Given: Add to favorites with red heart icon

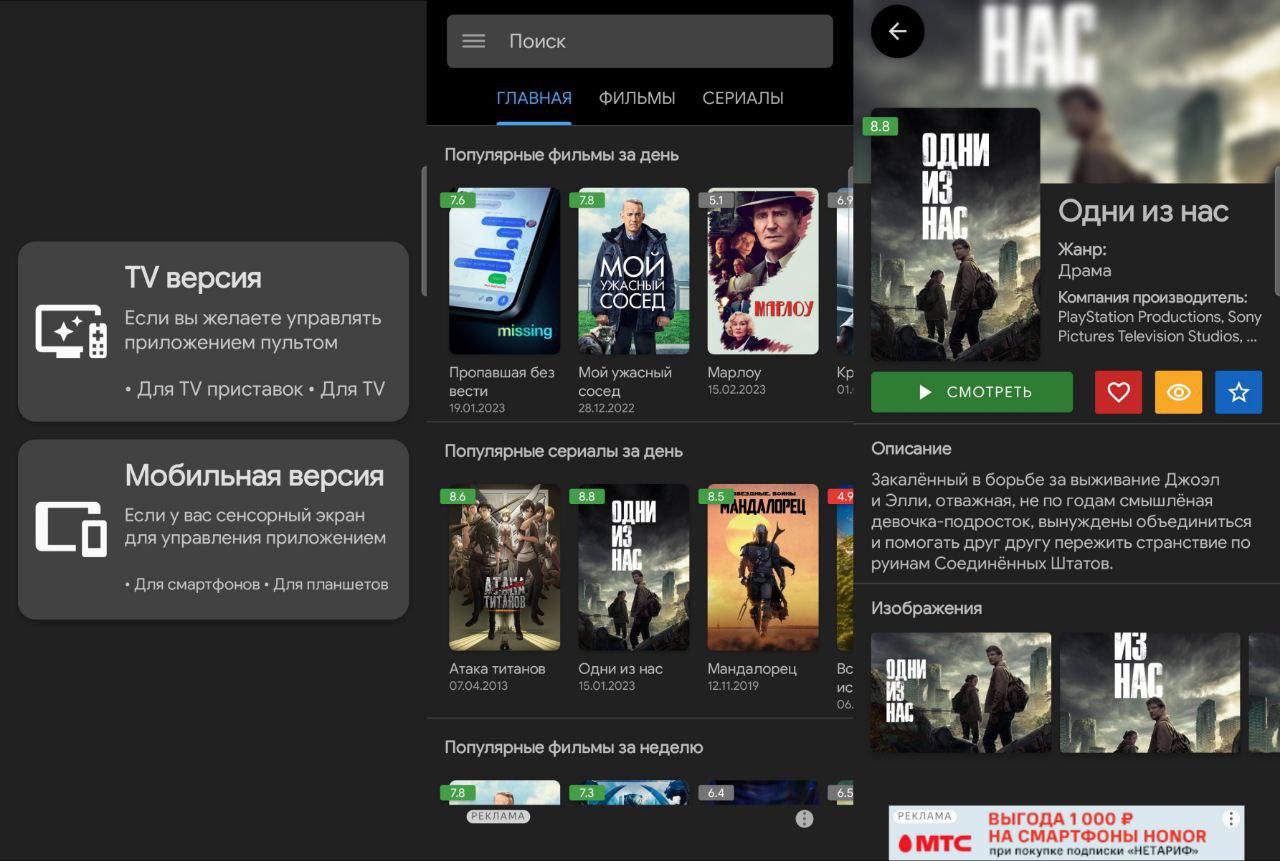Looking at the screenshot, I should [1118, 392].
